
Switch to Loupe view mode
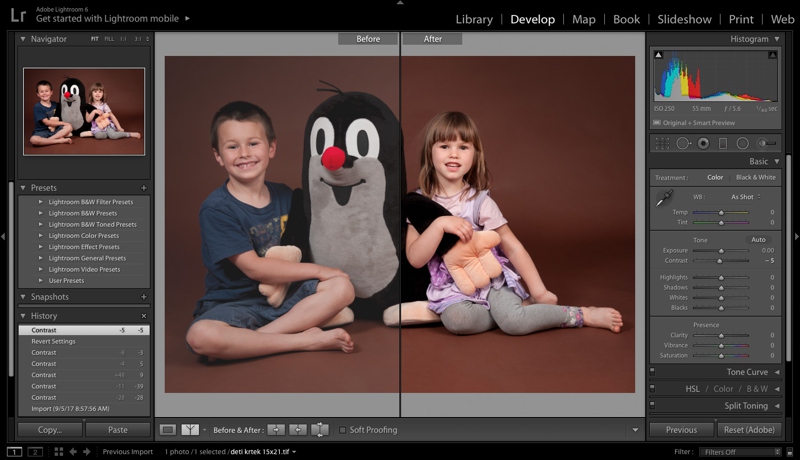click(167, 430)
